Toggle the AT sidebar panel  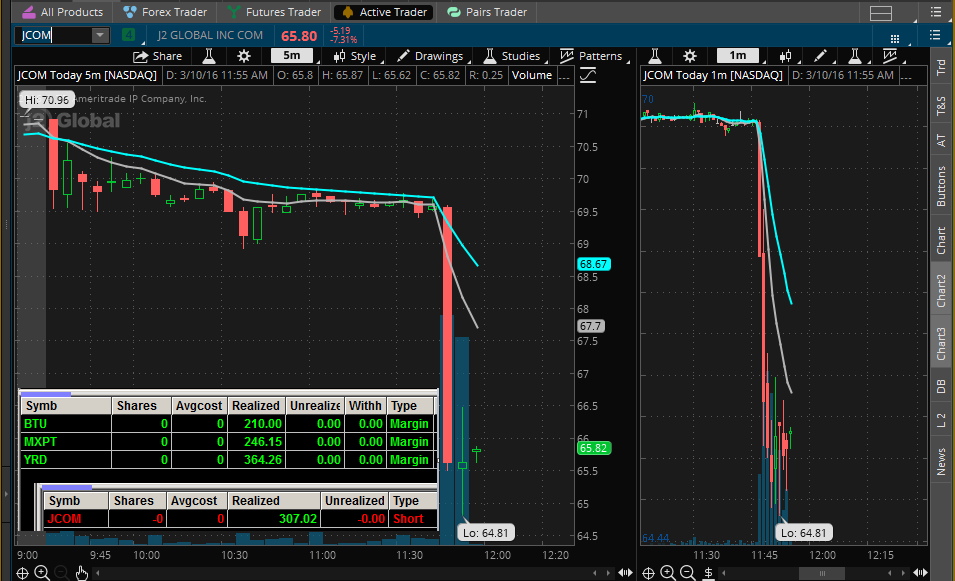coord(942,141)
